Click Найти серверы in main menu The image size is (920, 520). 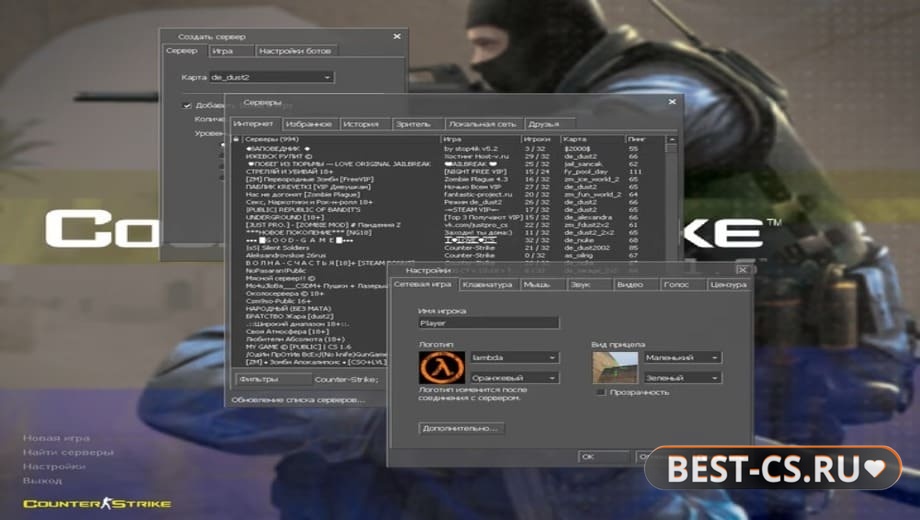[x=69, y=452]
